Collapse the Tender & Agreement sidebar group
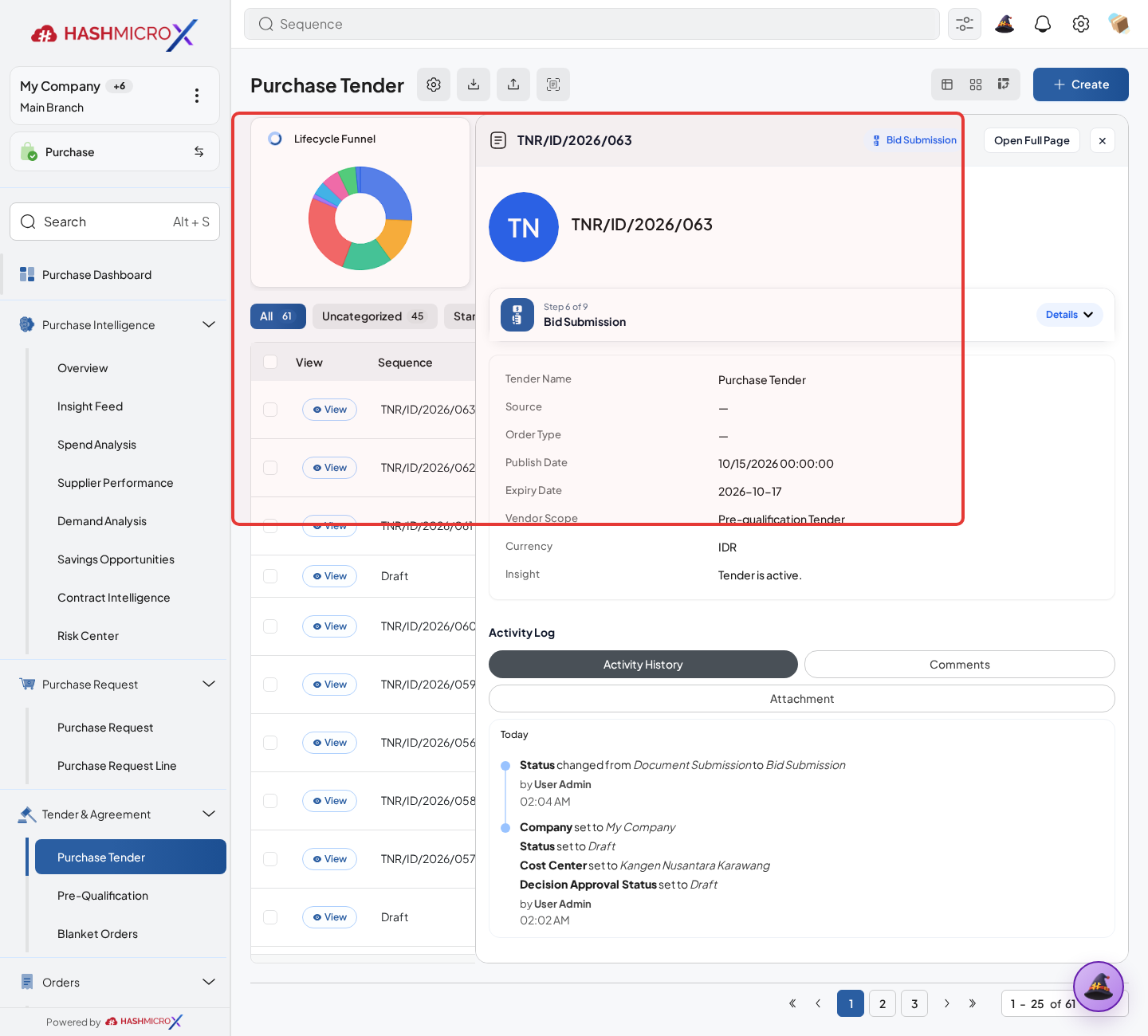Viewport: 1148px width, 1036px height. [209, 814]
